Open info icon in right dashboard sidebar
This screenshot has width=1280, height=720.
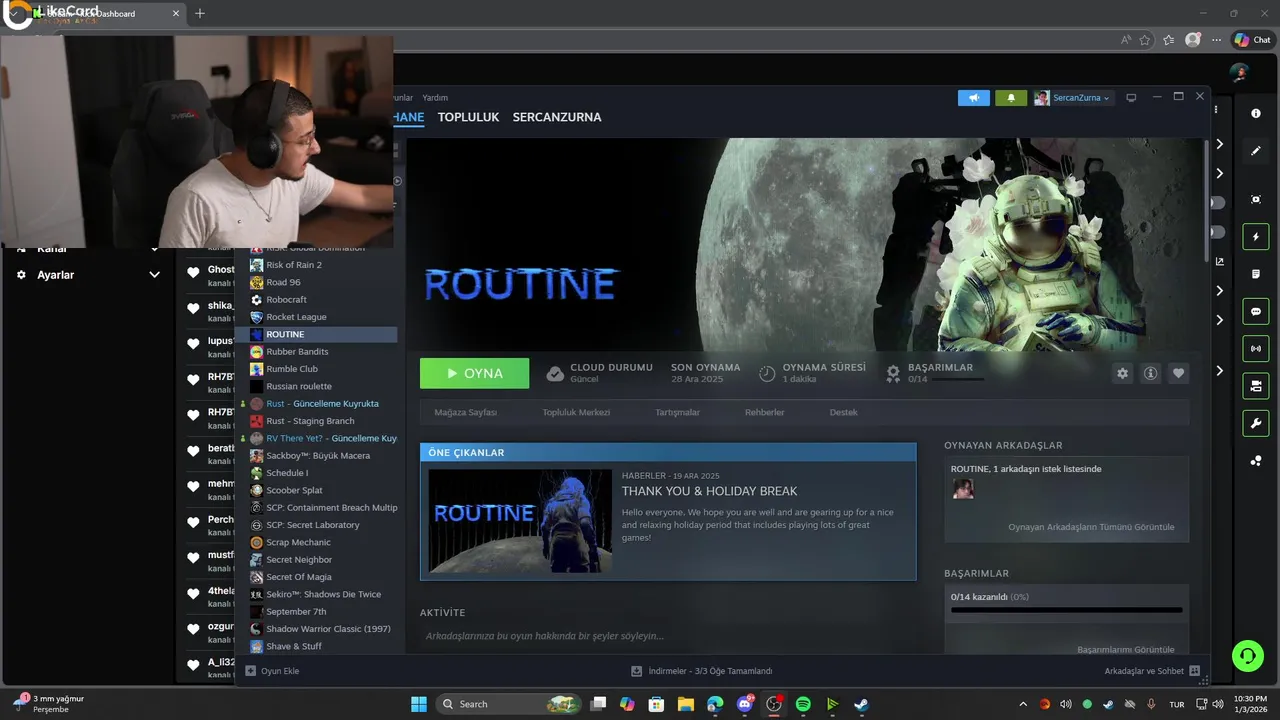point(1256,114)
